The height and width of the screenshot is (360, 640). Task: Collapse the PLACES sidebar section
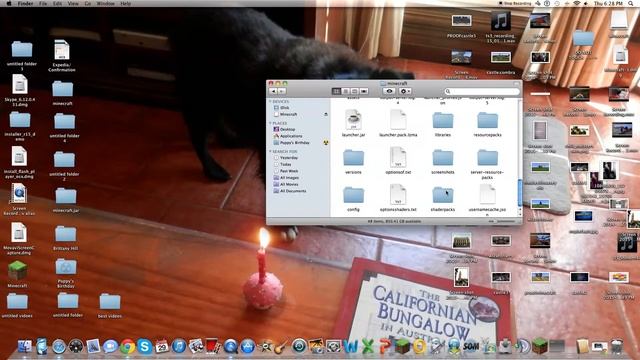(x=270, y=123)
